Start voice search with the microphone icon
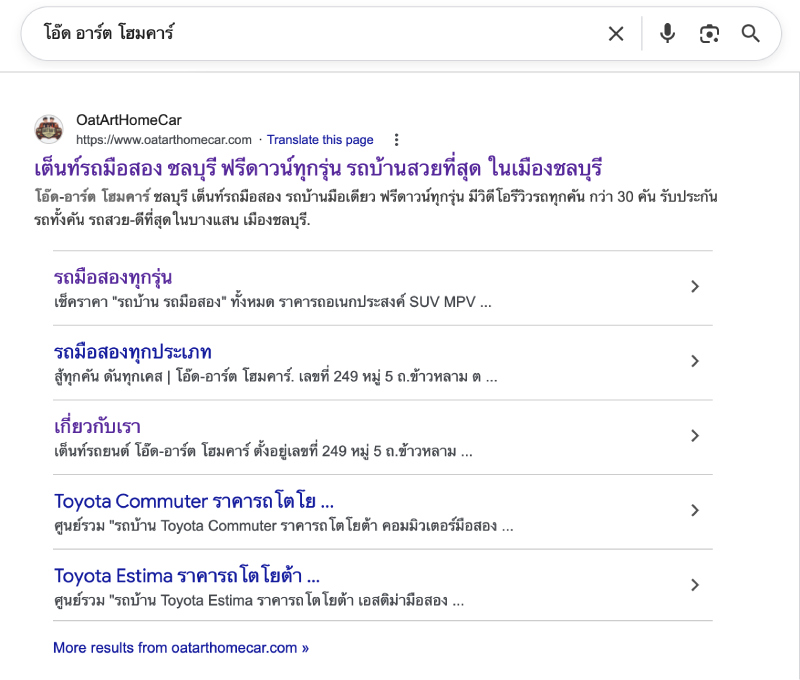Image resolution: width=800 pixels, height=680 pixels. coord(667,34)
